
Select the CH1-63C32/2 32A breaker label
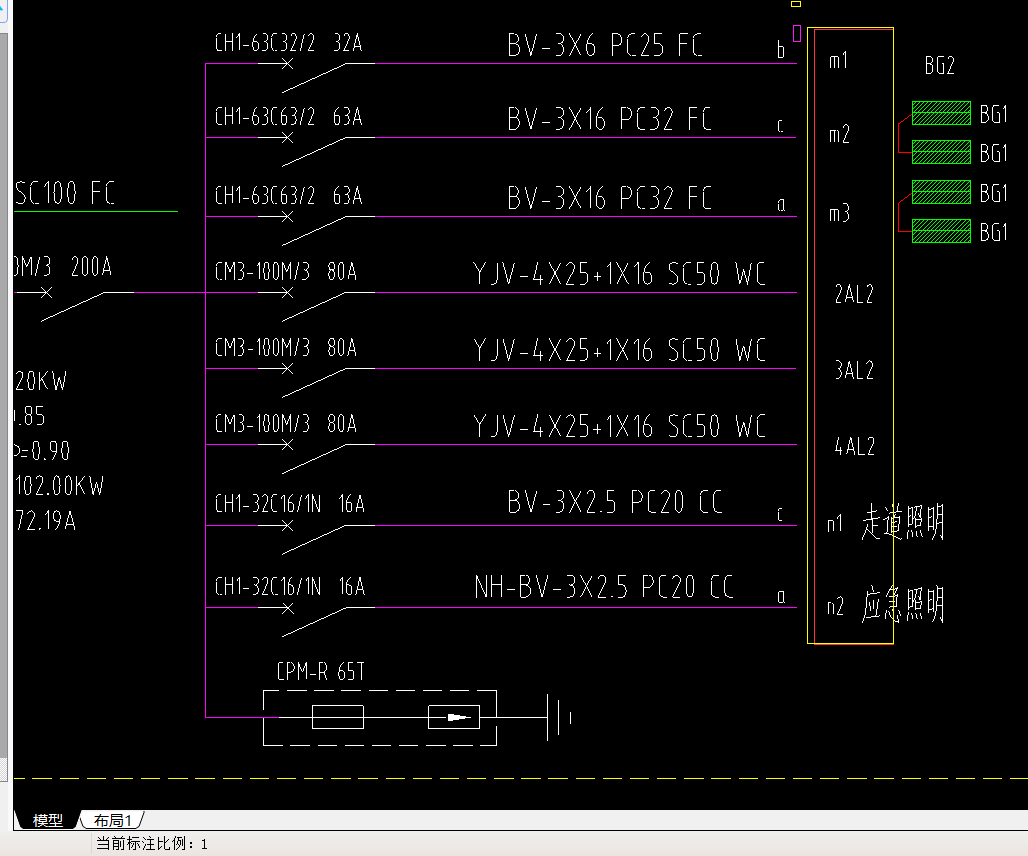point(288,43)
